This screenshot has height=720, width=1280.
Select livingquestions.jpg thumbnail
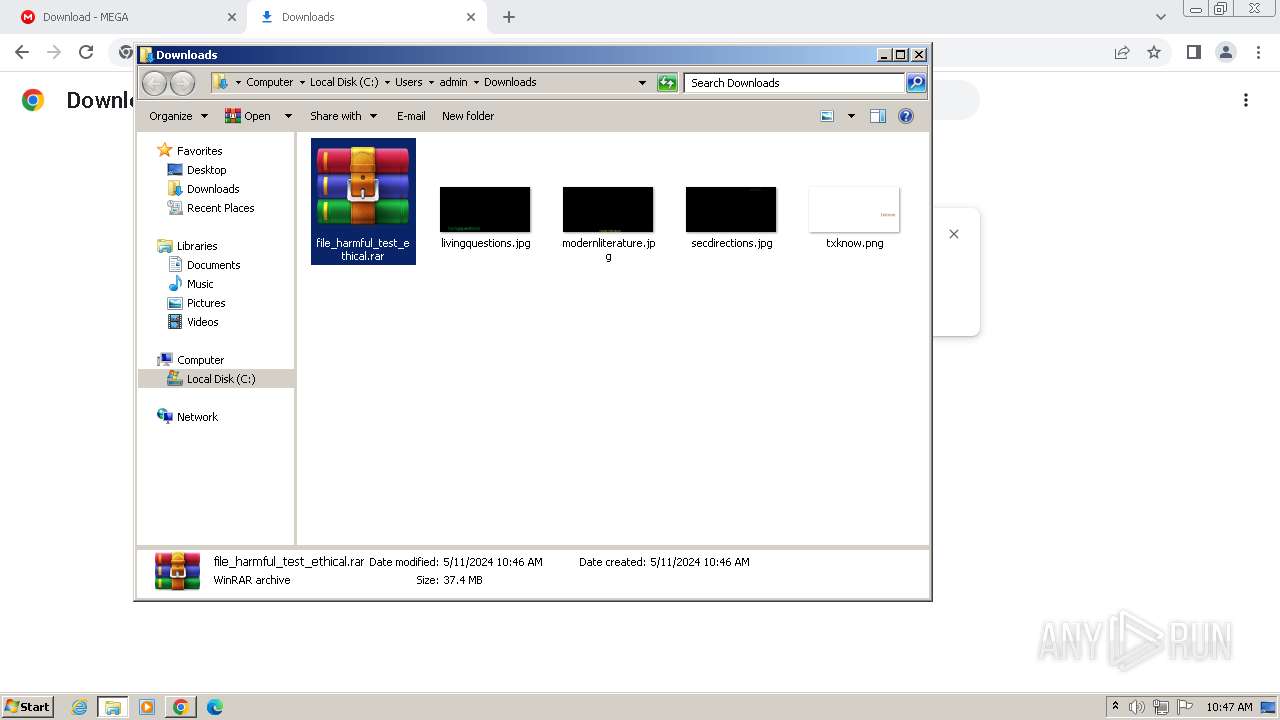click(485, 209)
